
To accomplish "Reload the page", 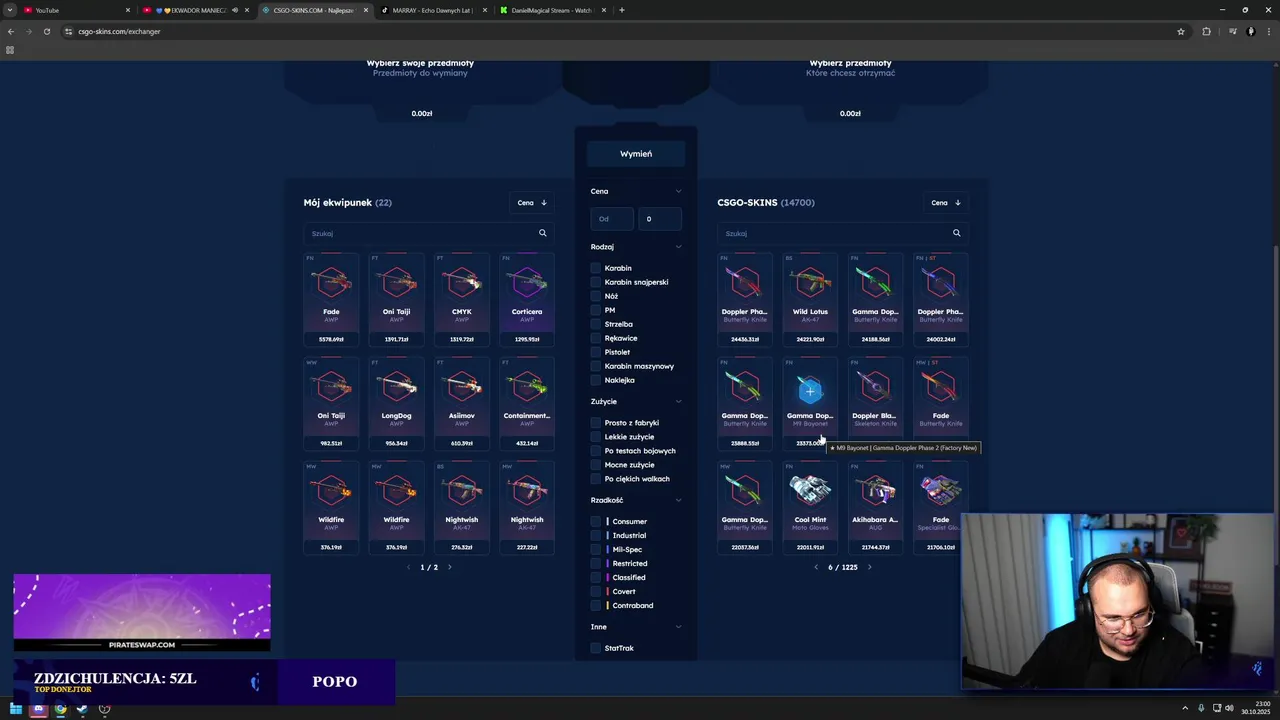I will 47,31.
